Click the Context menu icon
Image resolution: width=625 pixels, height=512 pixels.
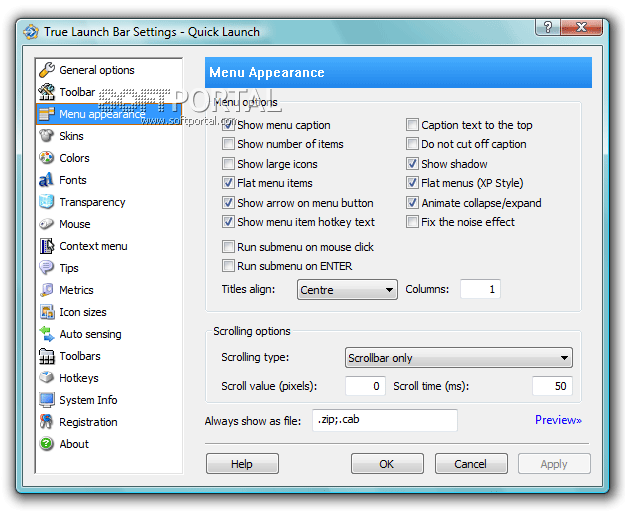pos(47,246)
